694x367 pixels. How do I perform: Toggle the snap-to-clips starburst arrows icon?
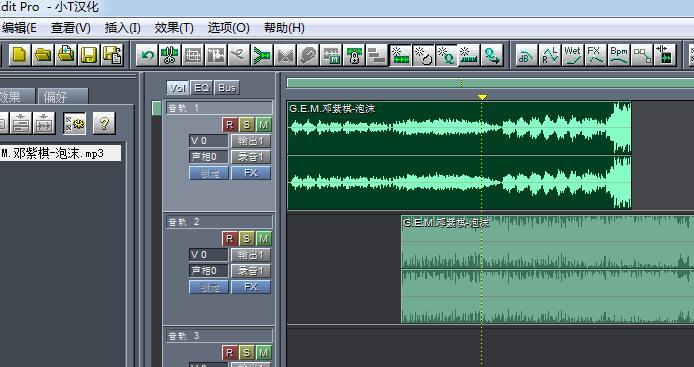(400, 55)
